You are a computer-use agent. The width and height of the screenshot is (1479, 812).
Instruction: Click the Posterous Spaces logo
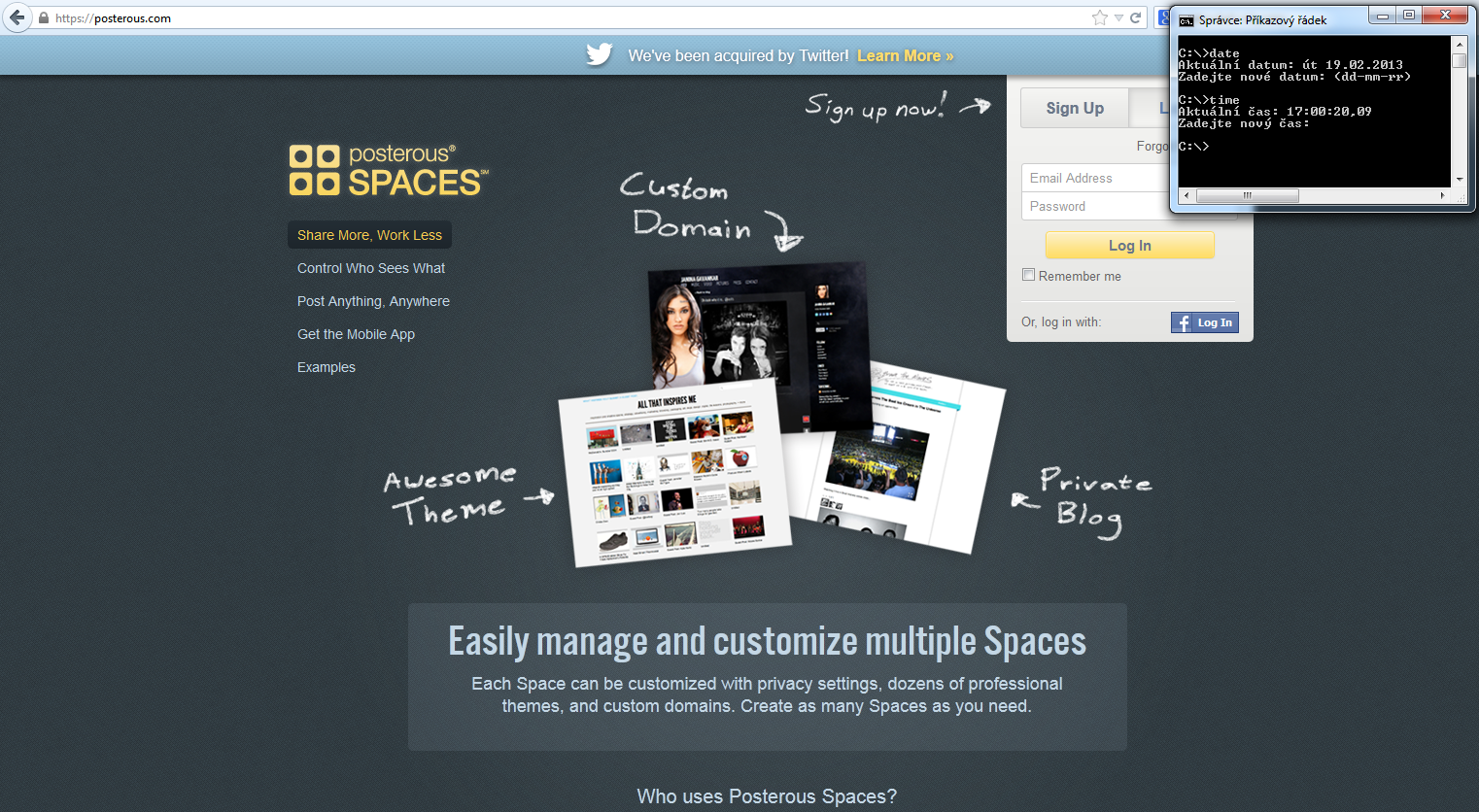(x=389, y=170)
